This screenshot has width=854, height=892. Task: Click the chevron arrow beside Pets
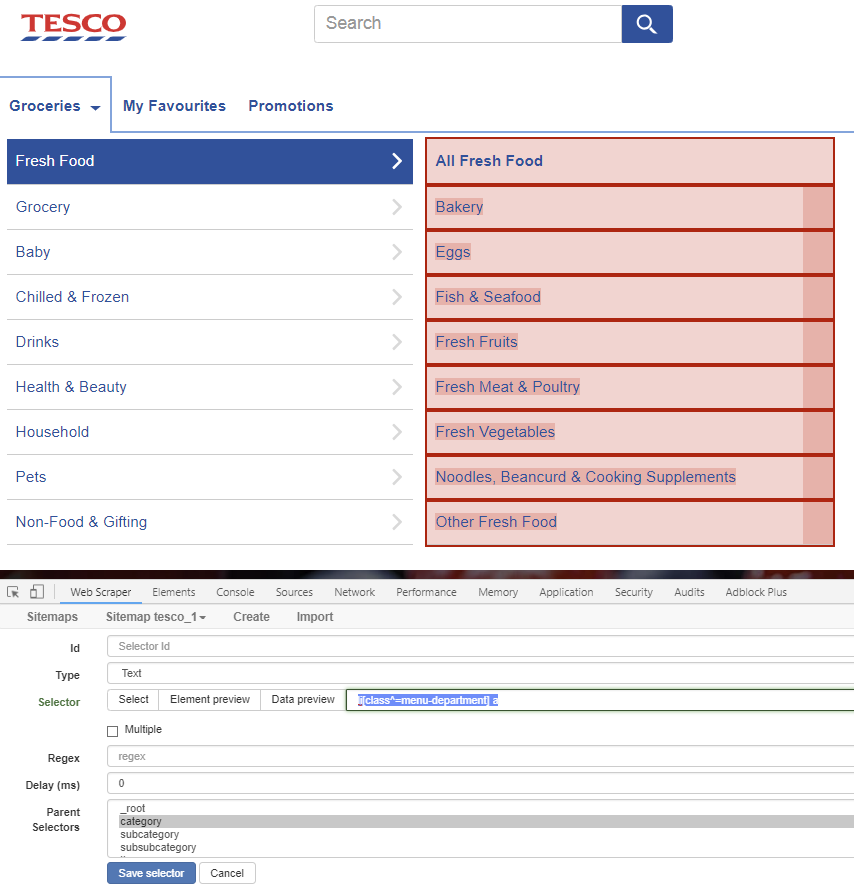[x=397, y=477]
